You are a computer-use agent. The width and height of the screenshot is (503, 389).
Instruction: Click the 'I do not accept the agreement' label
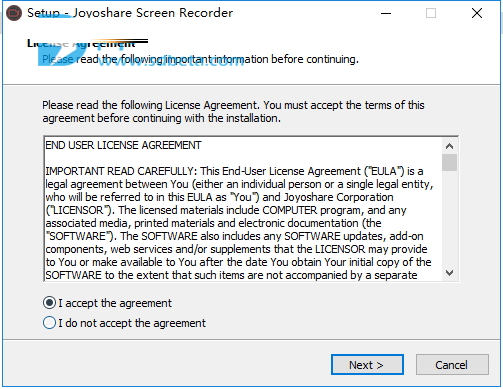[x=132, y=323]
